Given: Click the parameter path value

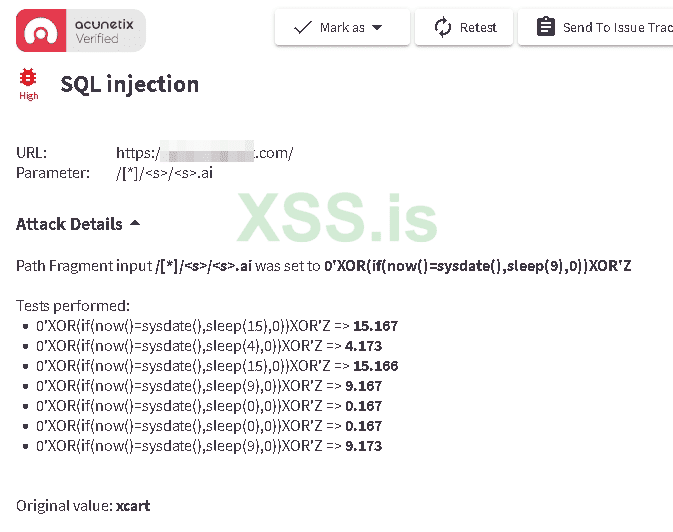Looking at the screenshot, I should coord(164,173).
